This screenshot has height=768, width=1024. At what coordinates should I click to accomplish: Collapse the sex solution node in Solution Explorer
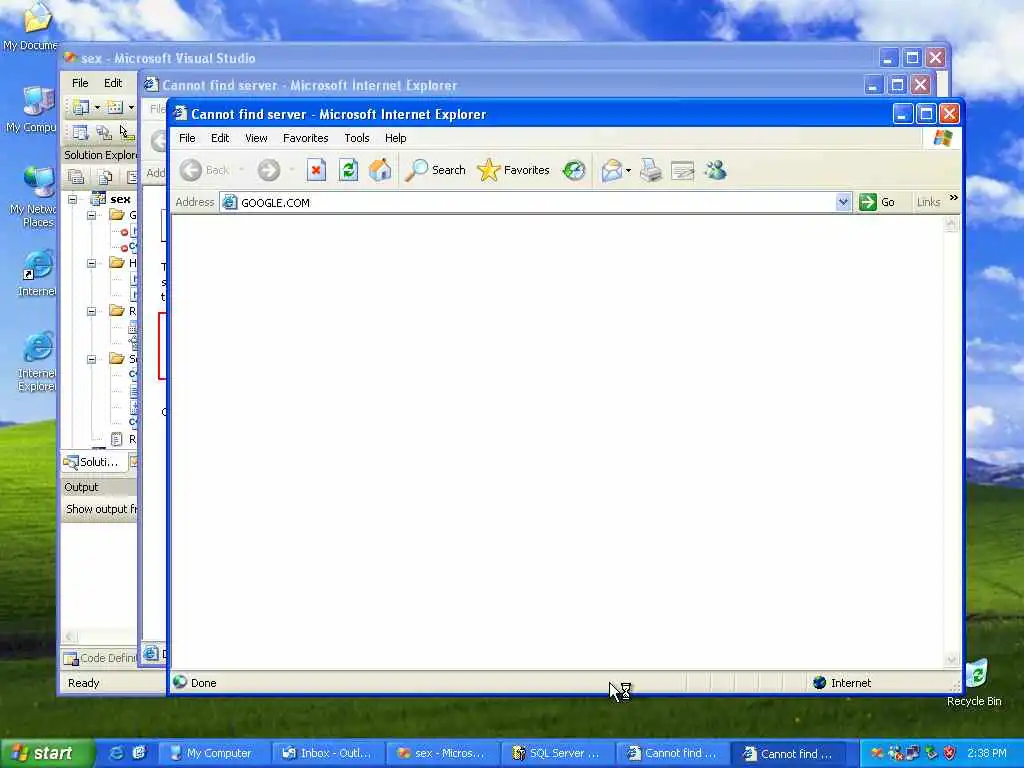click(x=73, y=199)
